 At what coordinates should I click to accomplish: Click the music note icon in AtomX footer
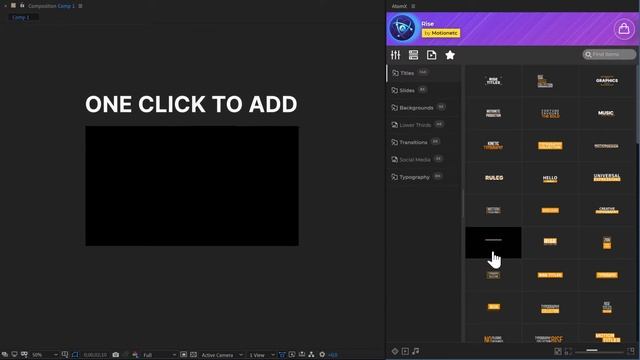pos(416,351)
